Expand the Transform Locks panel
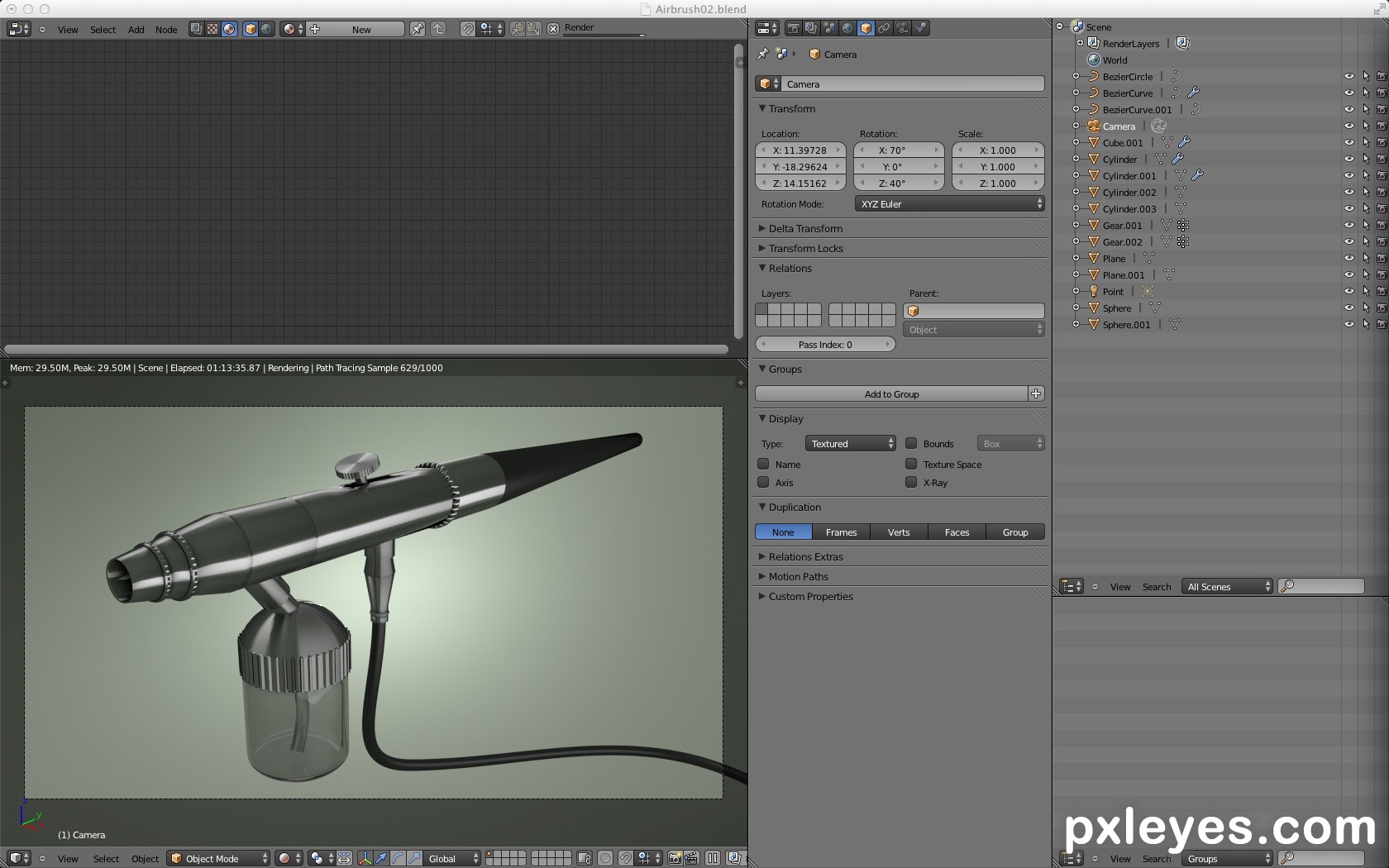 coord(762,248)
